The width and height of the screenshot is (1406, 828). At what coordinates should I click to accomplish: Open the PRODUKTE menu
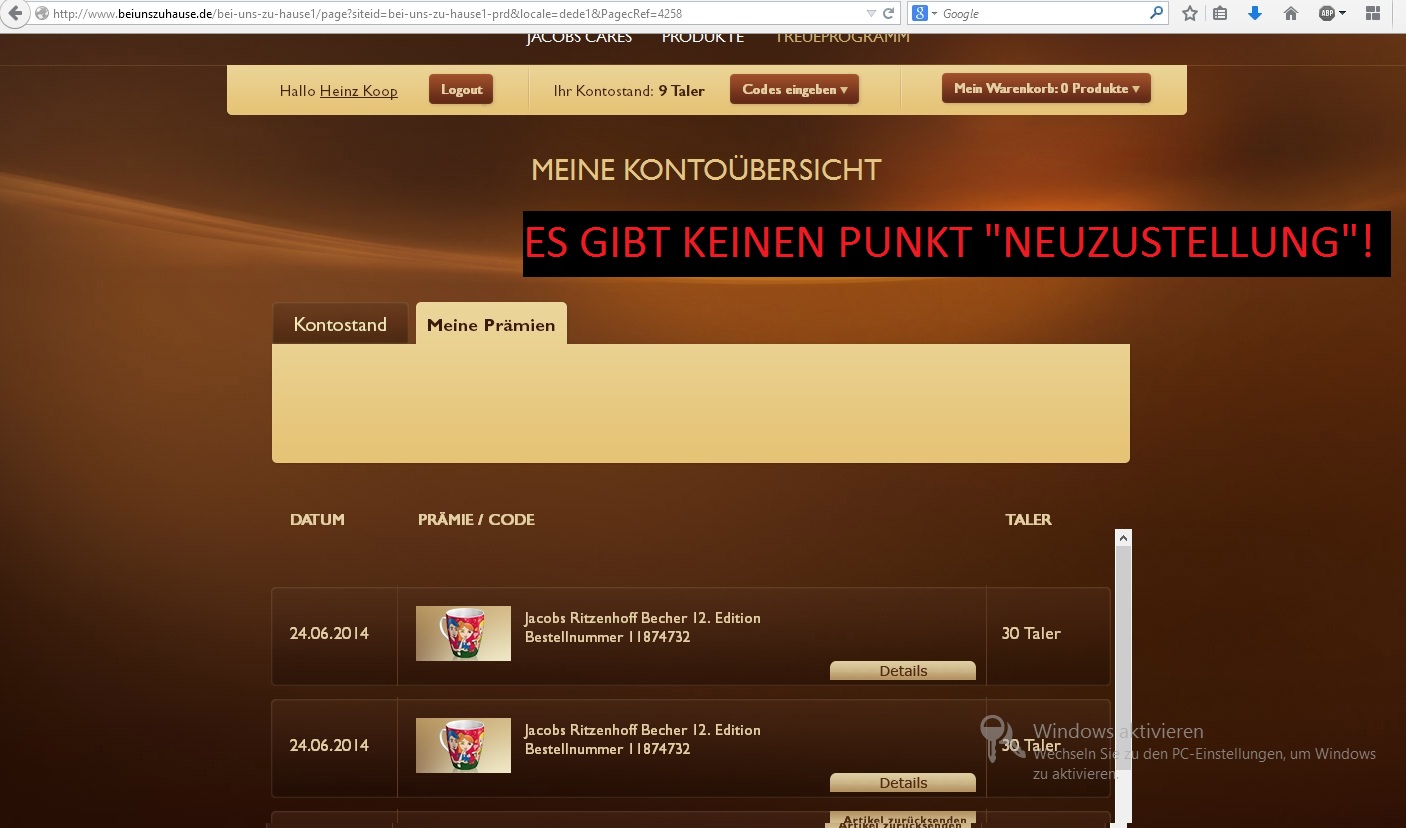703,38
